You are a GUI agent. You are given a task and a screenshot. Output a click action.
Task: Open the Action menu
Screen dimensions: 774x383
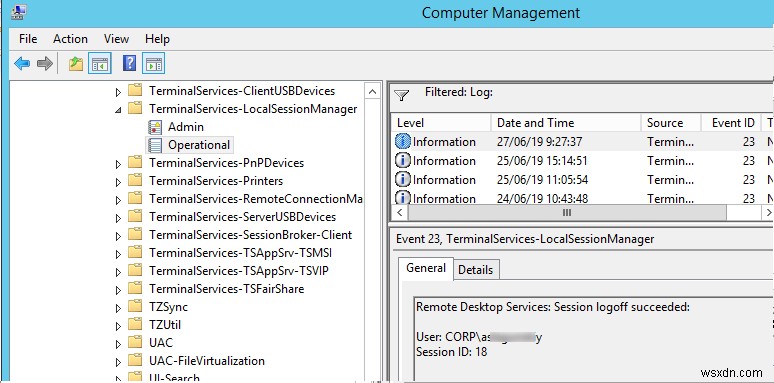[x=70, y=38]
